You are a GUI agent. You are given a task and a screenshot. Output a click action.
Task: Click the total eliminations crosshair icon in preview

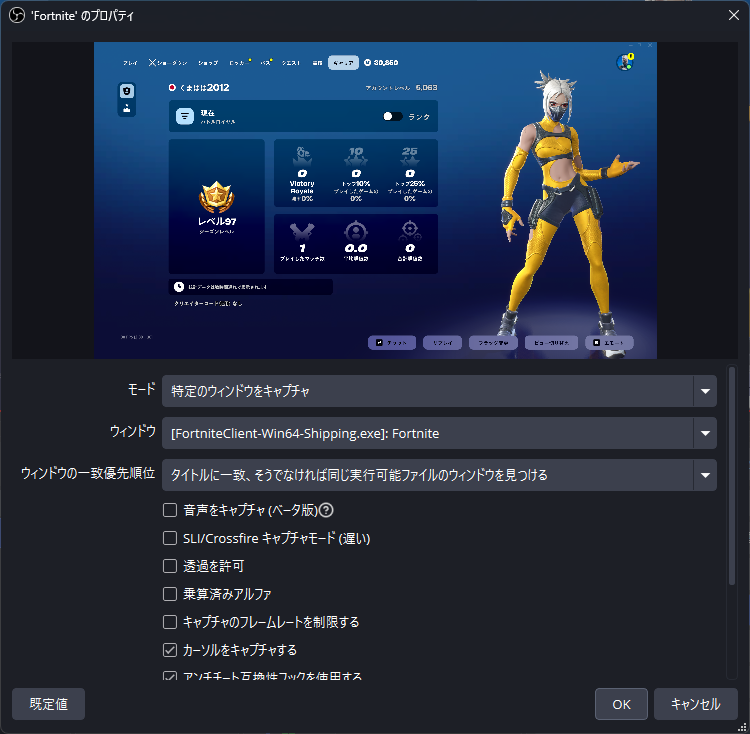pyautogui.click(x=410, y=231)
